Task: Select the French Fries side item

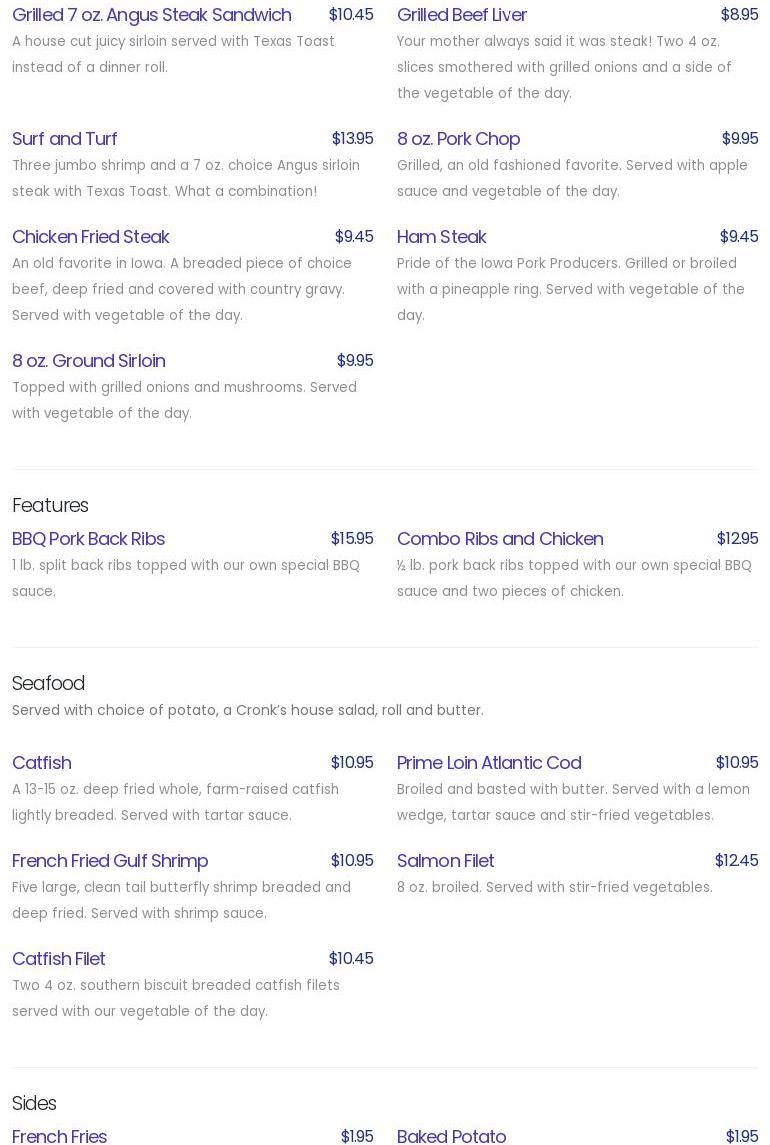Action: point(59,1136)
